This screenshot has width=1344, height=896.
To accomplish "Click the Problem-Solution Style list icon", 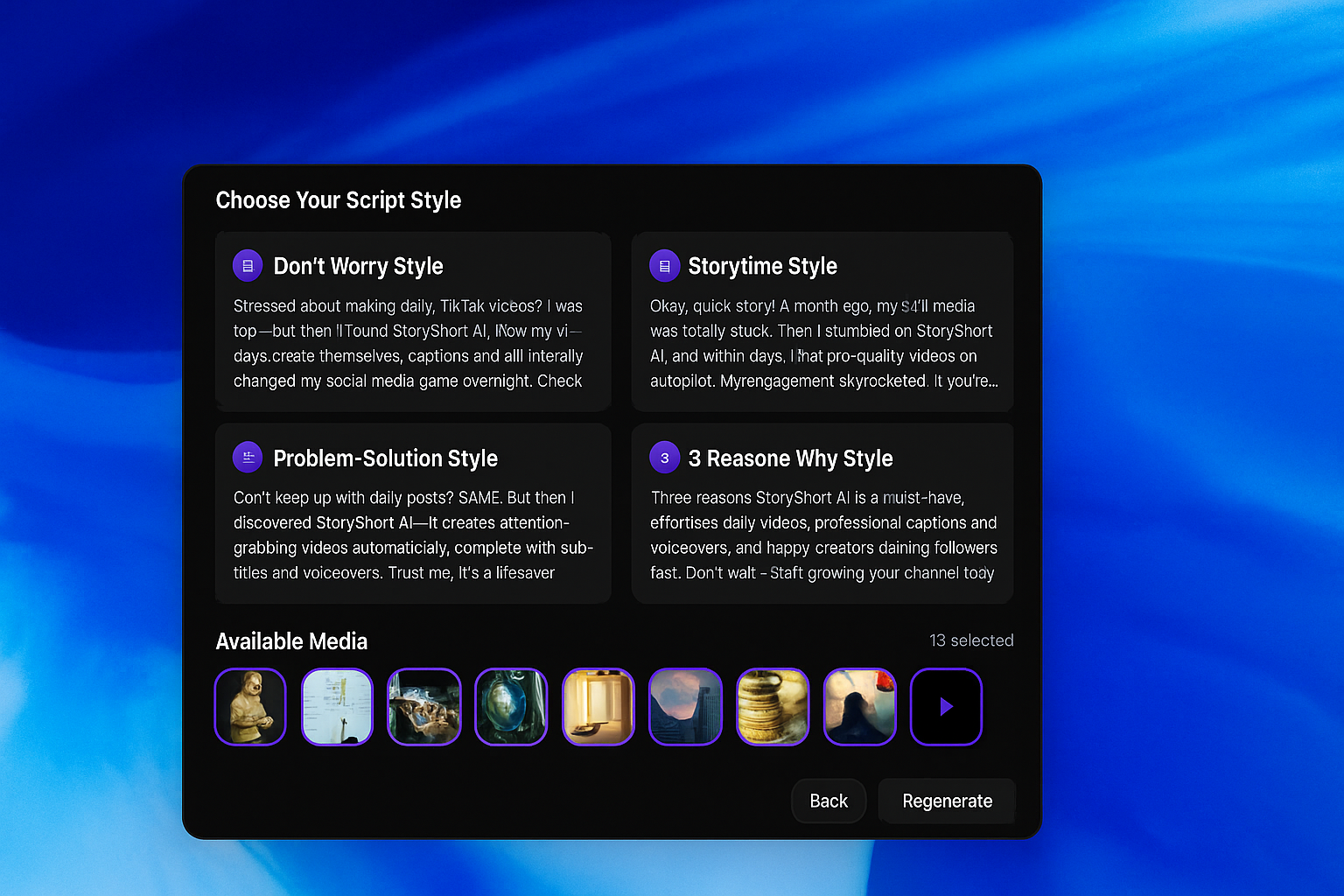I will click(248, 457).
